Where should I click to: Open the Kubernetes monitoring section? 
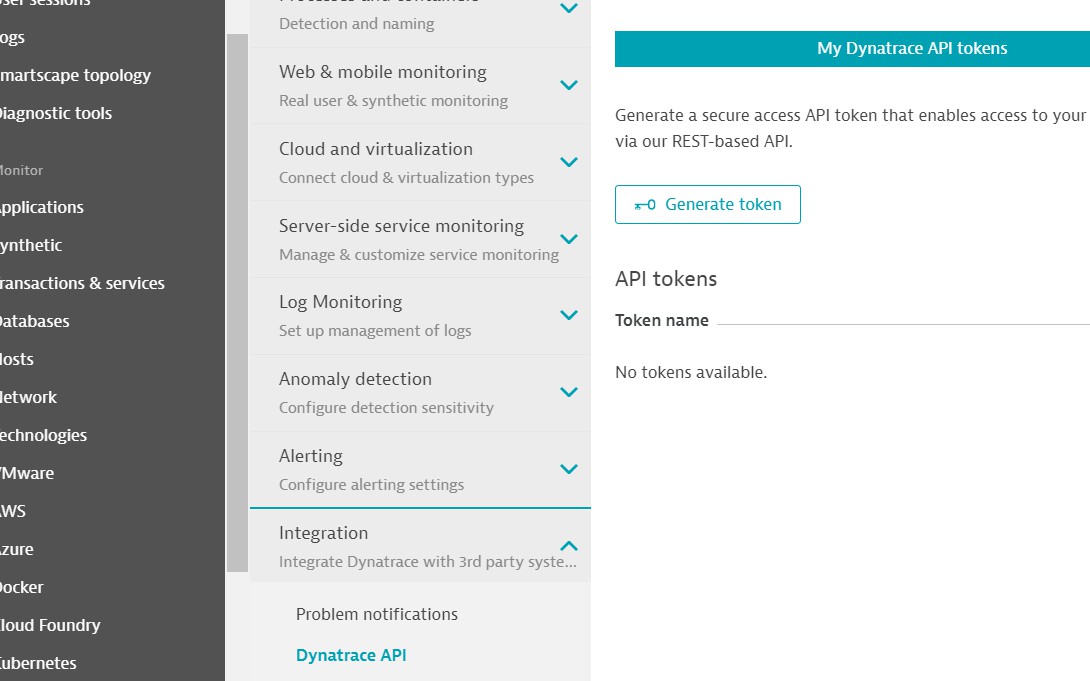38,663
